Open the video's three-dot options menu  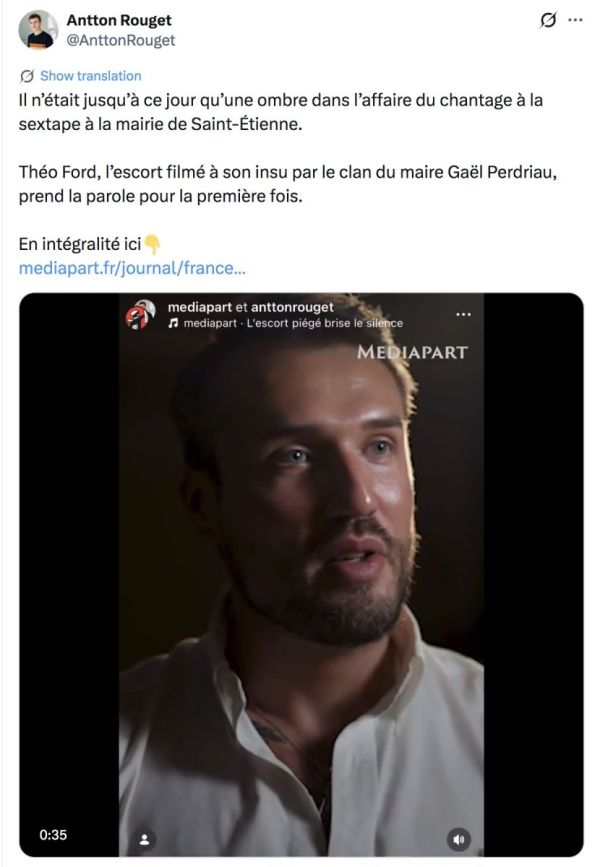(463, 313)
